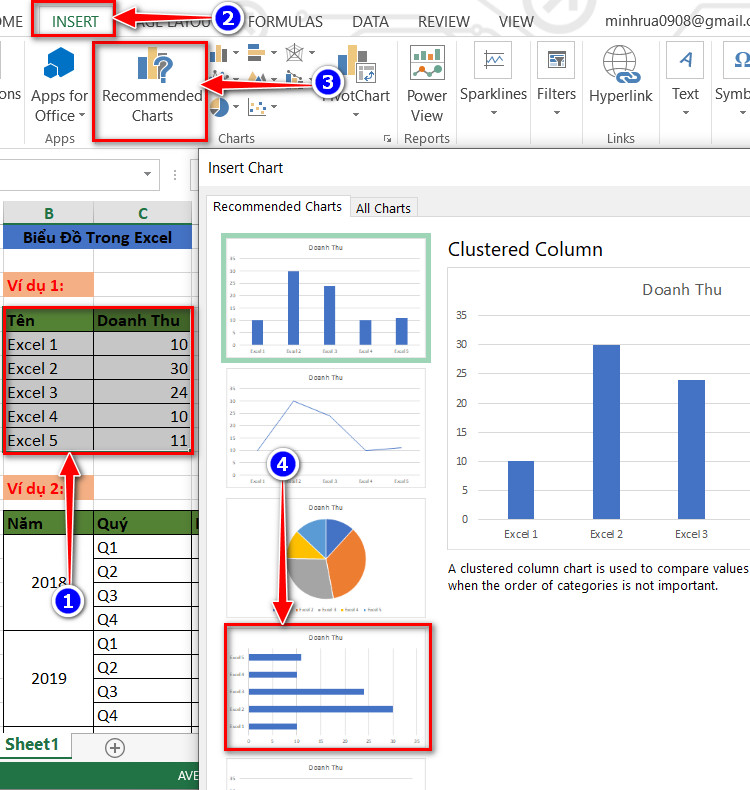The width and height of the screenshot is (750, 790).
Task: Select column C header
Action: [143, 213]
